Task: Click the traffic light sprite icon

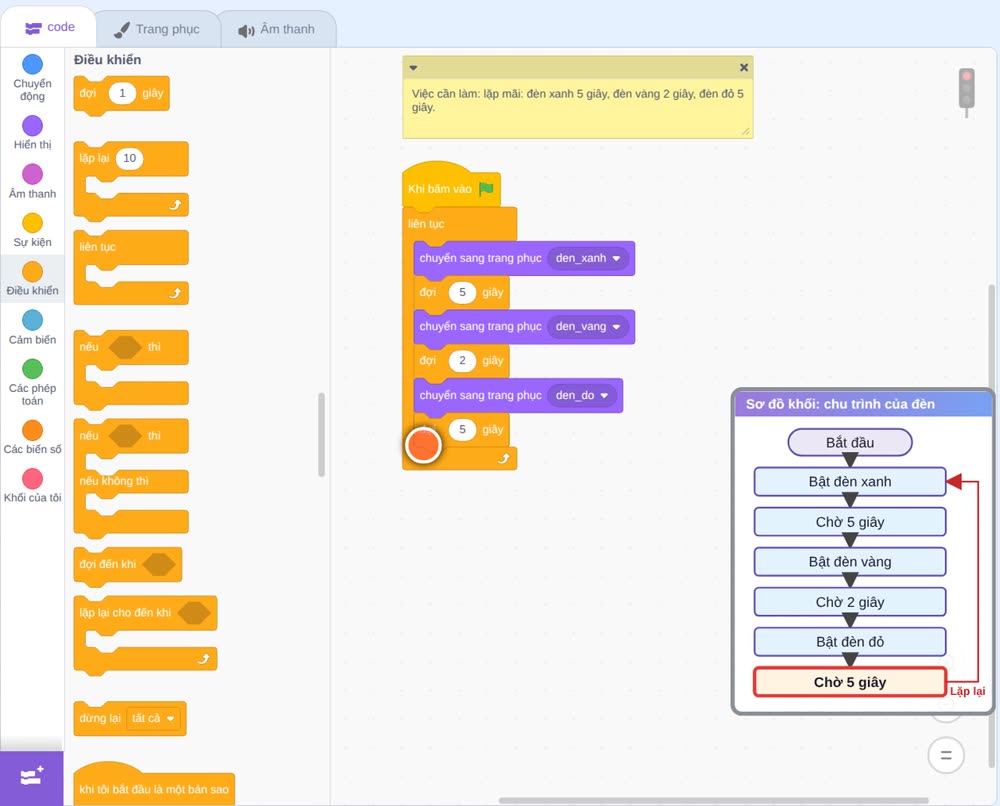Action: pos(967,92)
